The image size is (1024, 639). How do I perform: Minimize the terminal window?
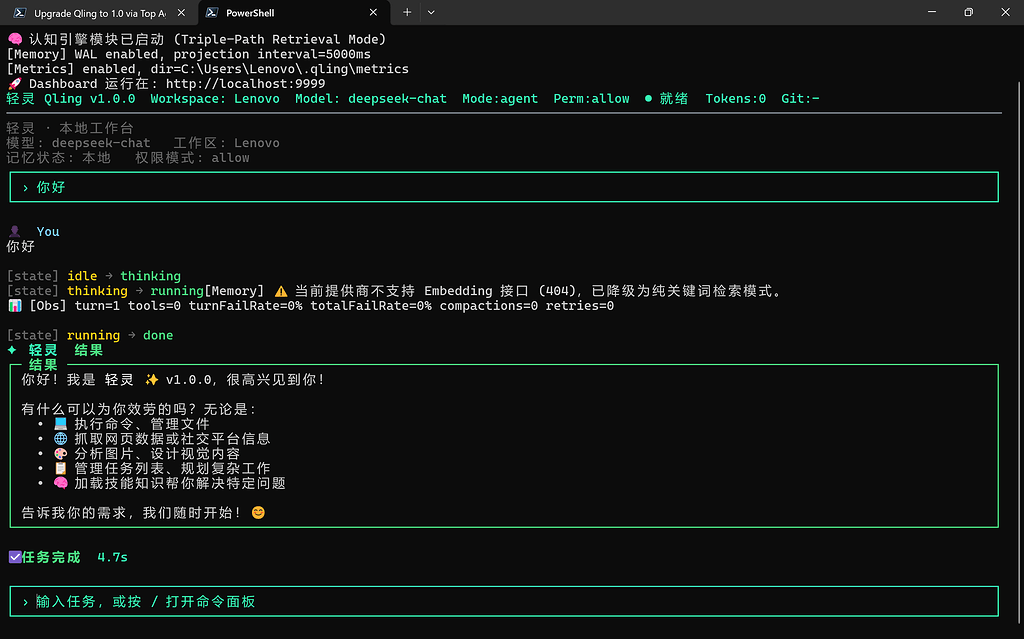[x=932, y=12]
